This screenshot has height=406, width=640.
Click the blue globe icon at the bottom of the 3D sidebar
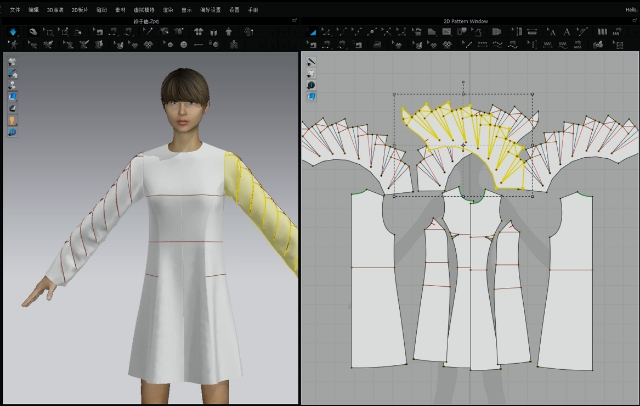pyautogui.click(x=12, y=131)
